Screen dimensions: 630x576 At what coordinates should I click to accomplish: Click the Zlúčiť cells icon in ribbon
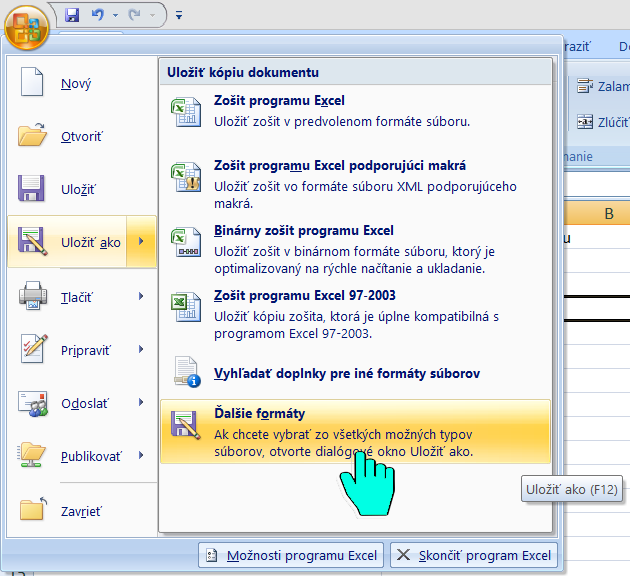[x=585, y=121]
